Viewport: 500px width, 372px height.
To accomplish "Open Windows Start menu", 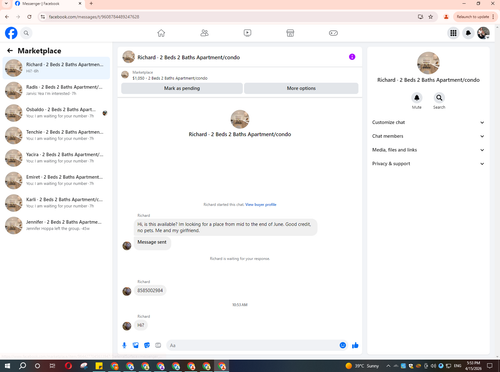I will (x=7, y=366).
